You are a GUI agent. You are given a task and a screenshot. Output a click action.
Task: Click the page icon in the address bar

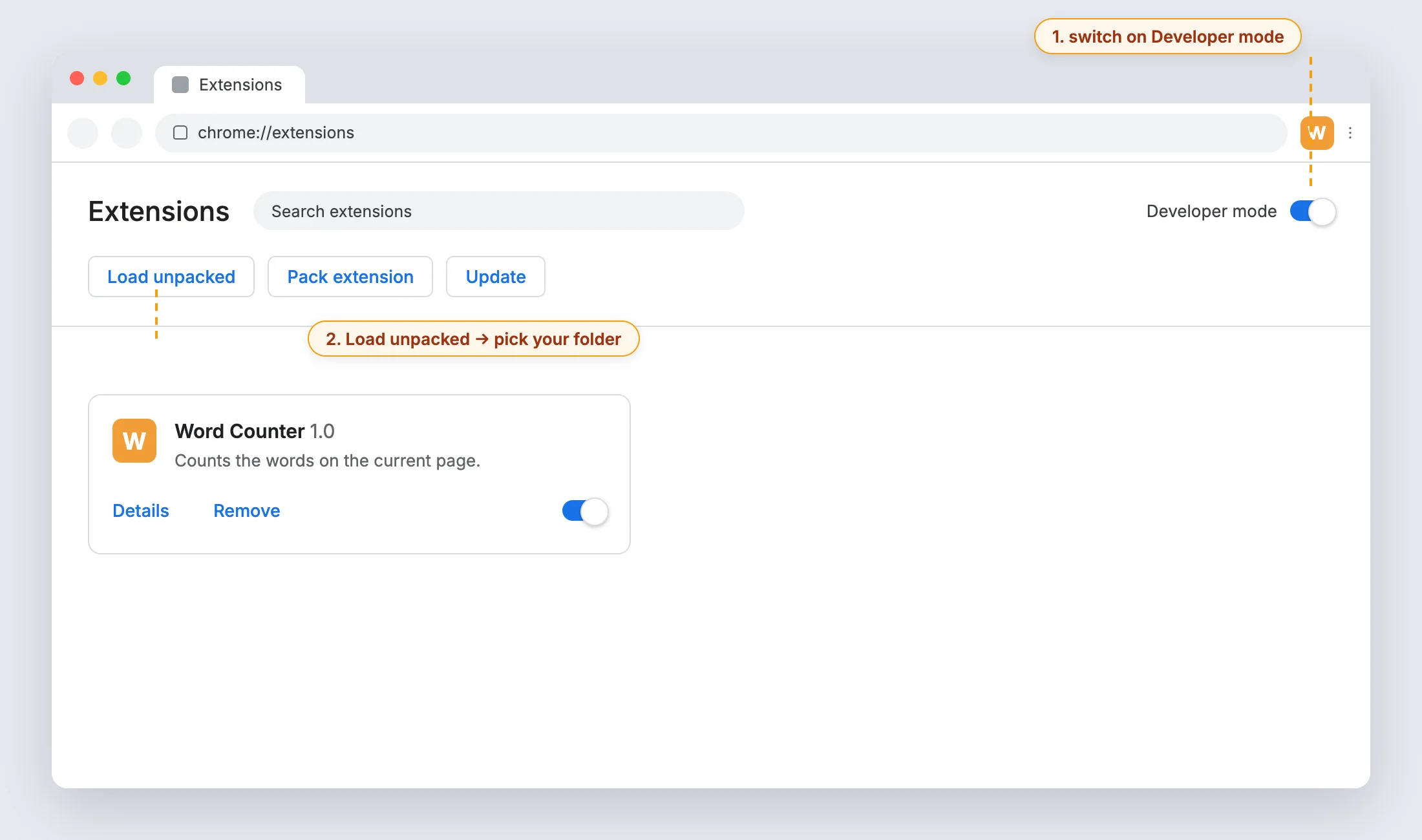click(x=180, y=132)
